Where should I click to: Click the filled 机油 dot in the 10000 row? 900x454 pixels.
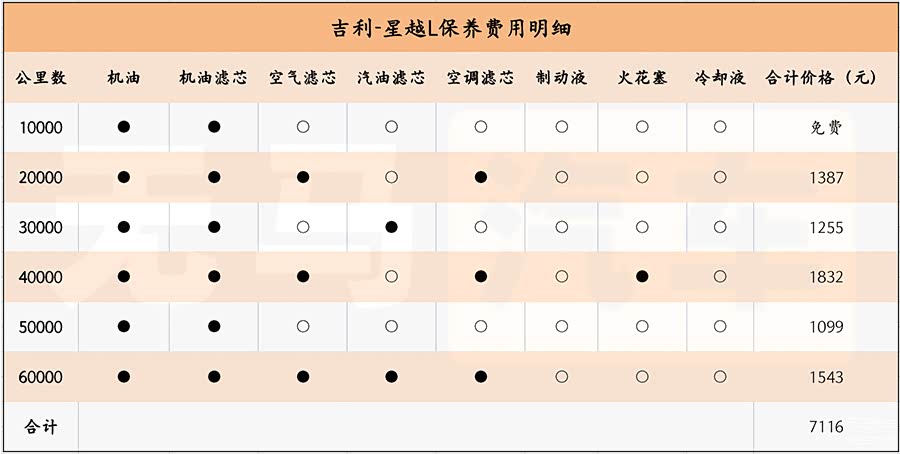pos(124,127)
